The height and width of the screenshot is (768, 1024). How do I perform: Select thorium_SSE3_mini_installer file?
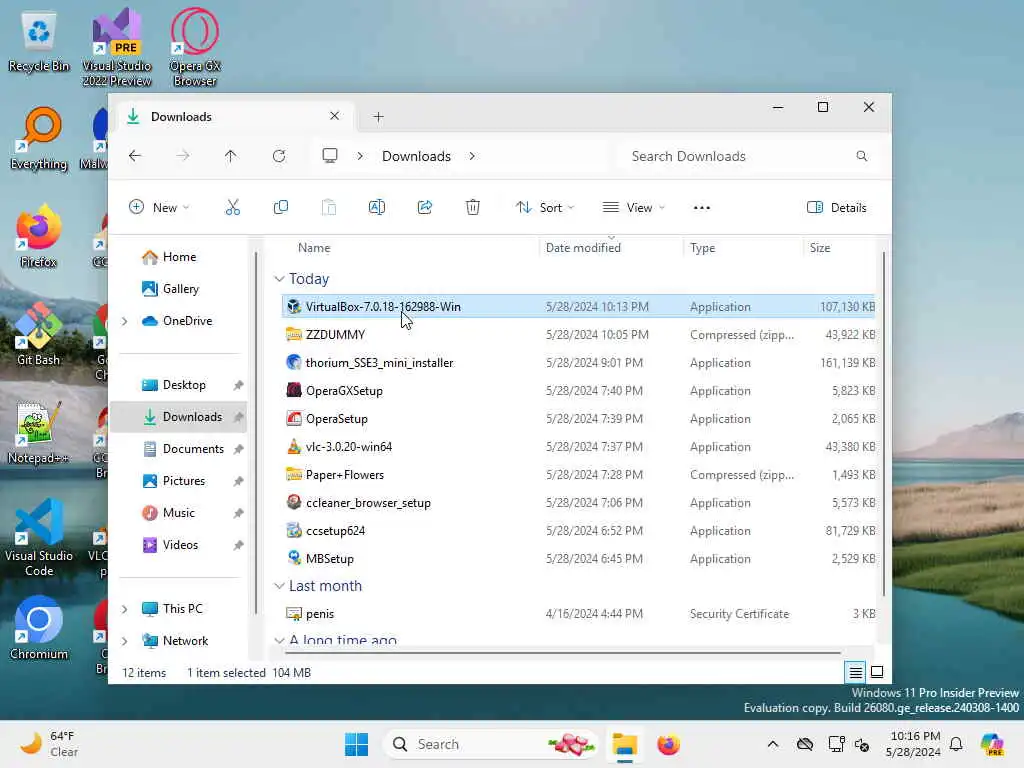click(578, 362)
